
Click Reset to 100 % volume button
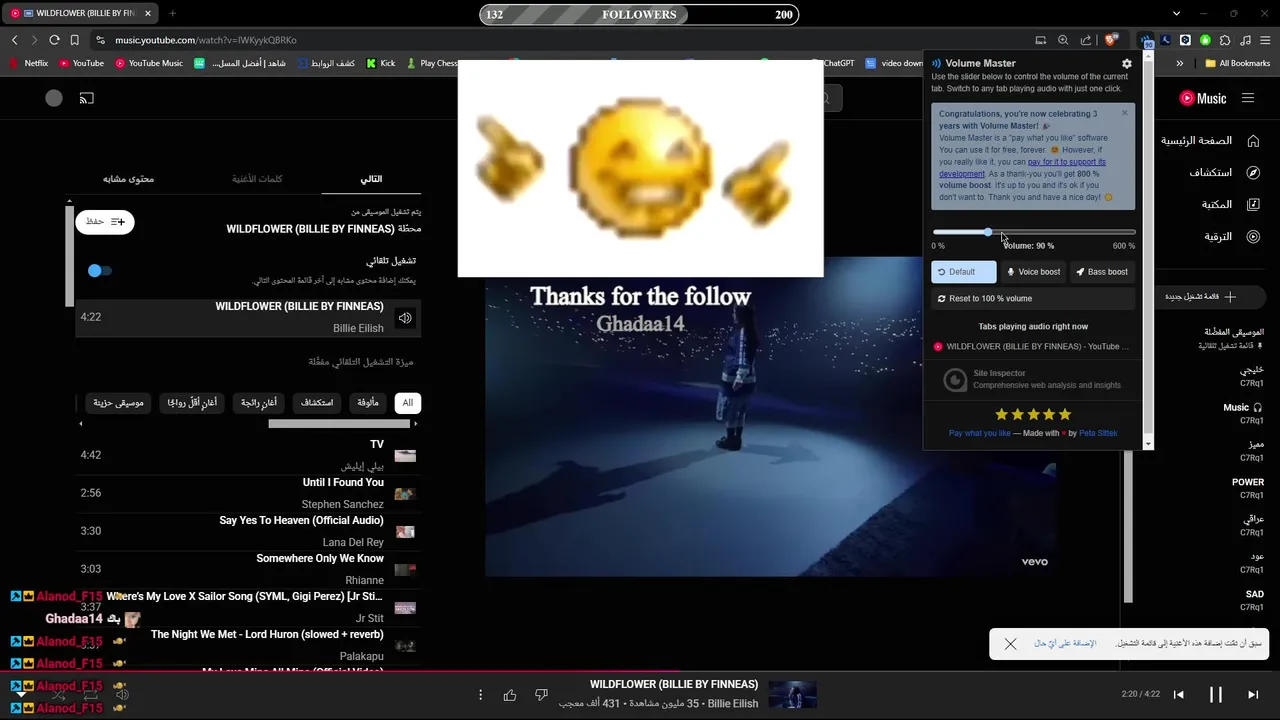(1033, 298)
